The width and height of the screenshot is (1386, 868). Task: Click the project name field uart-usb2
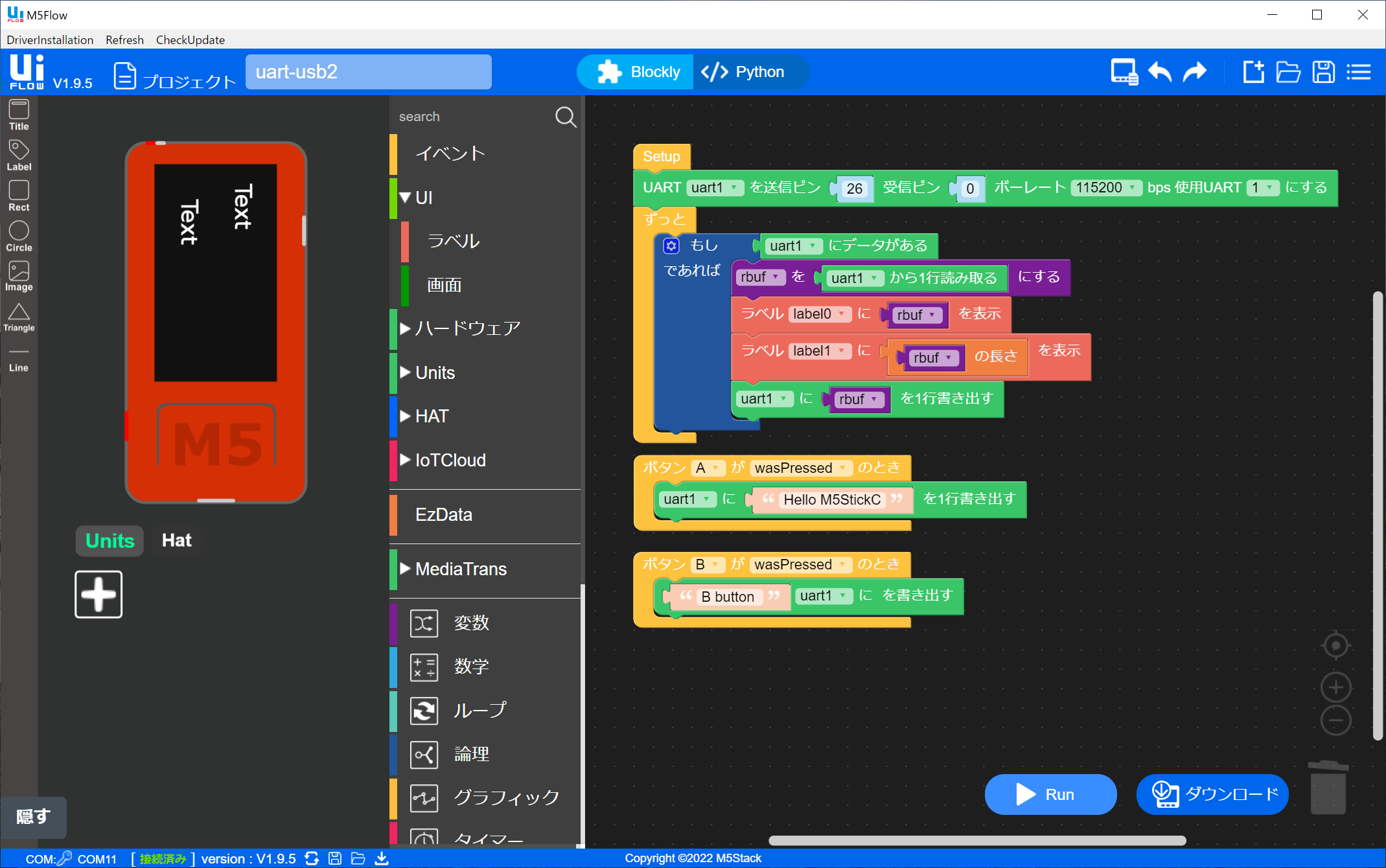tap(368, 72)
